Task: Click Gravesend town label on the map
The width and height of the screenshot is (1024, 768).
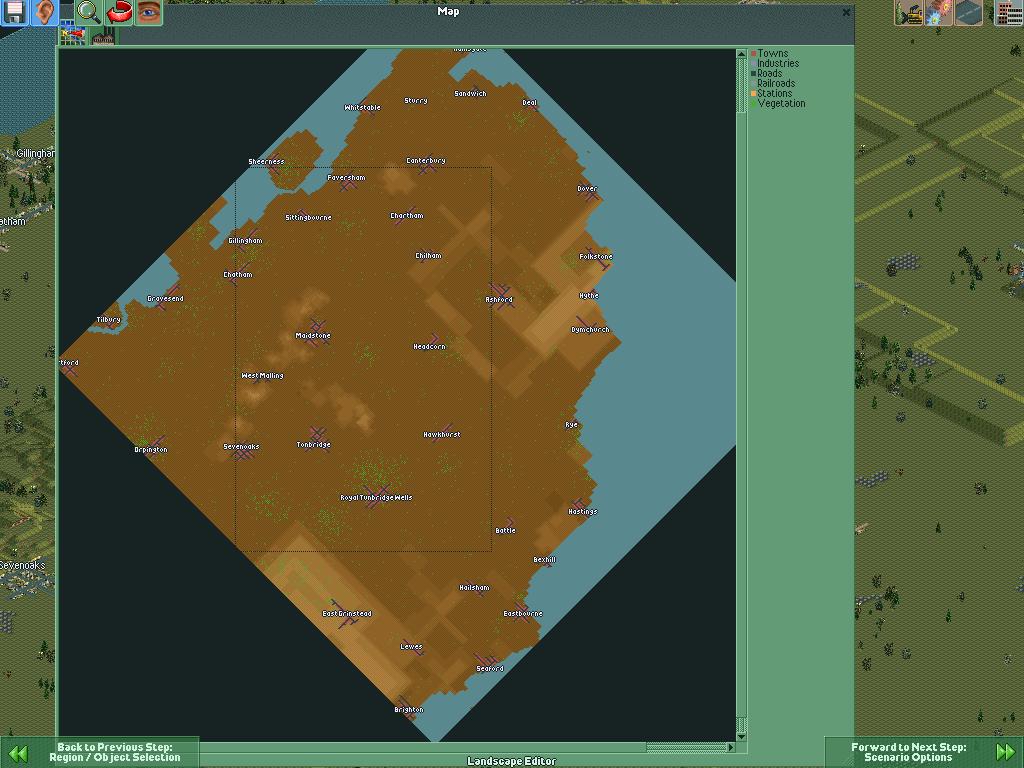Action: [x=165, y=299]
